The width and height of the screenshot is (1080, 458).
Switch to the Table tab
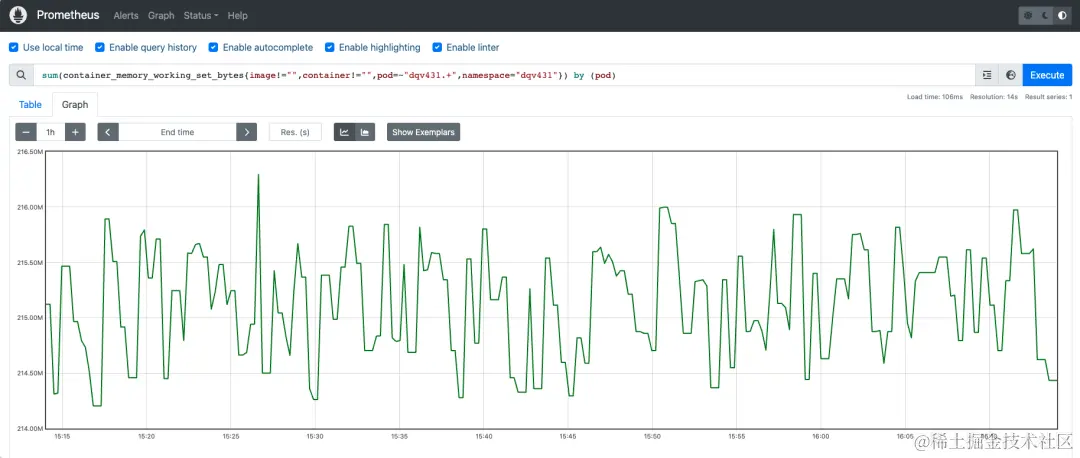(x=30, y=105)
